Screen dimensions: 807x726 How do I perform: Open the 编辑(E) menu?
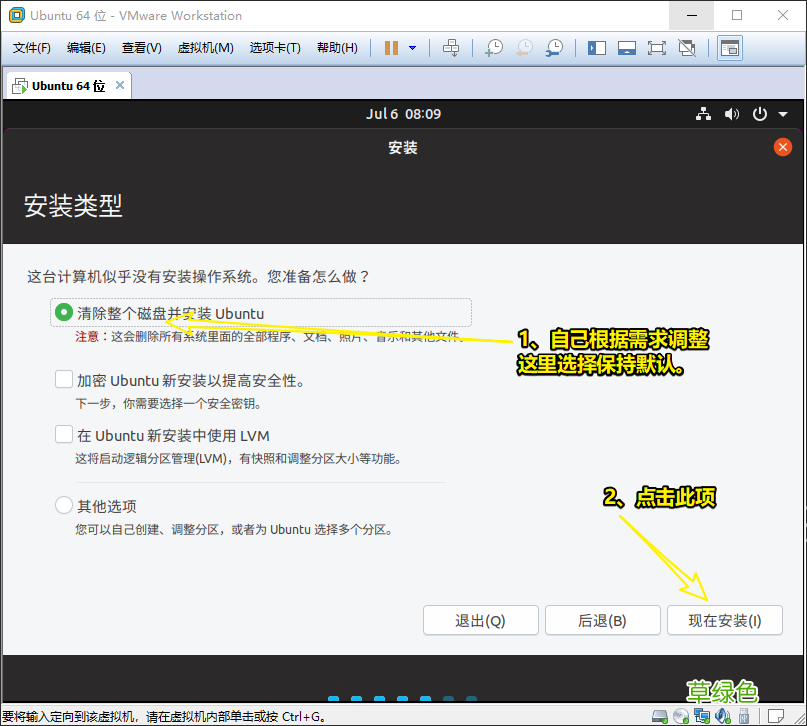tap(86, 48)
